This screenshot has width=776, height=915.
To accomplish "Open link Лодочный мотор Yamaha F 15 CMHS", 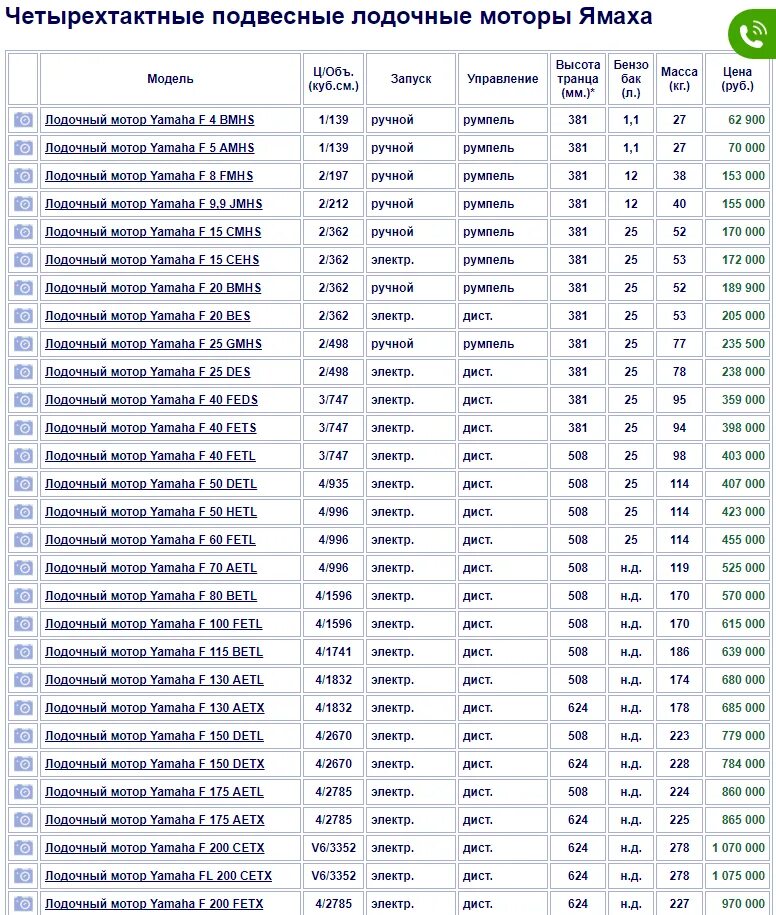I will pyautogui.click(x=153, y=232).
